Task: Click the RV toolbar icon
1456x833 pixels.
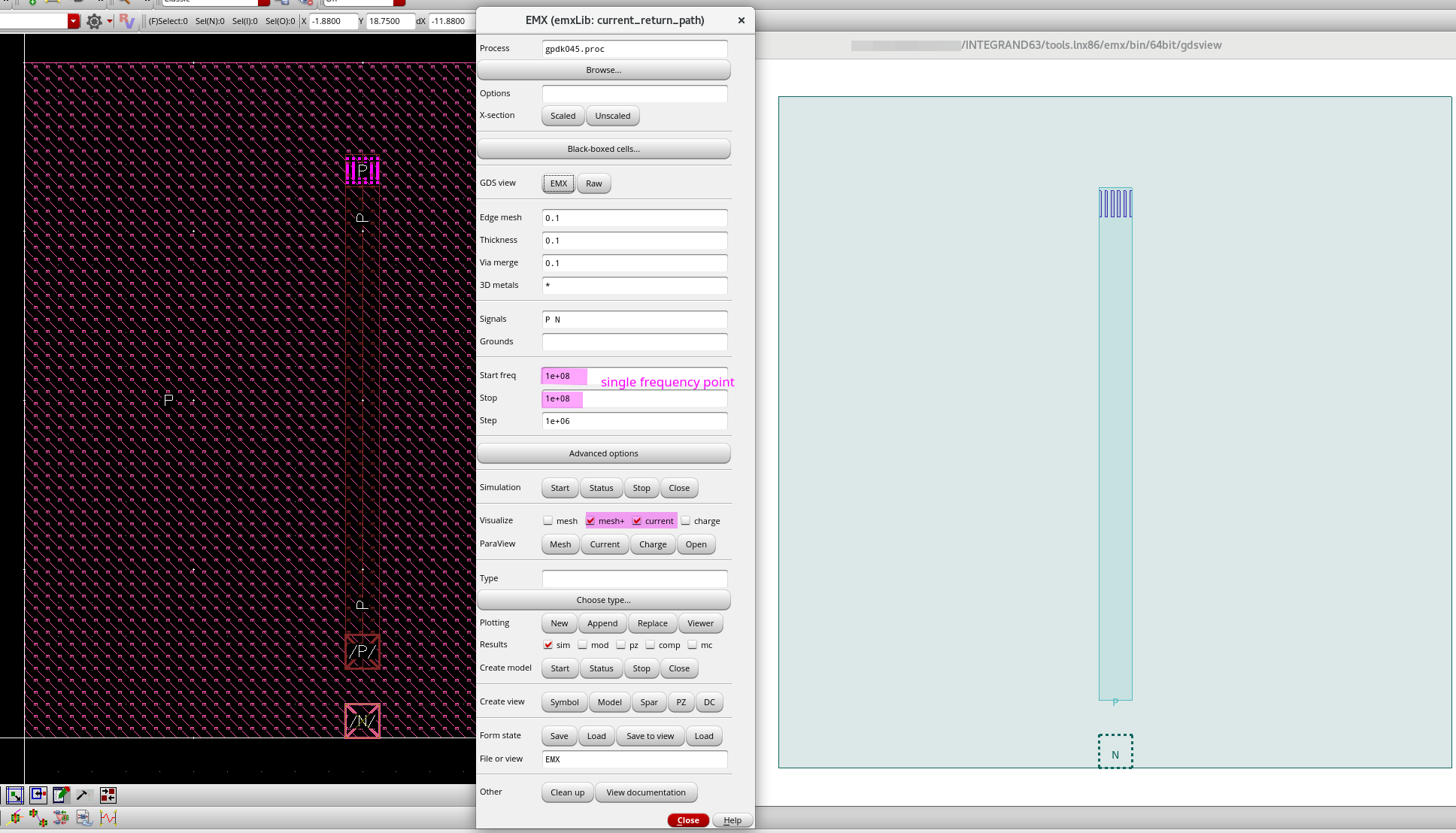Action: click(x=126, y=21)
